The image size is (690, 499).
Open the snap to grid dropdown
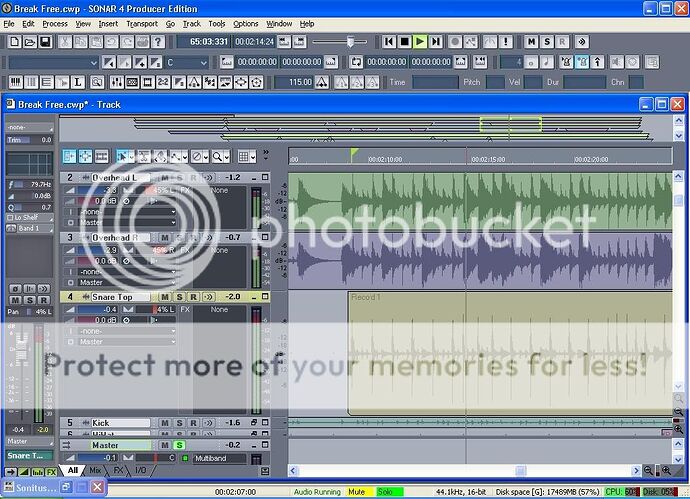coord(253,157)
